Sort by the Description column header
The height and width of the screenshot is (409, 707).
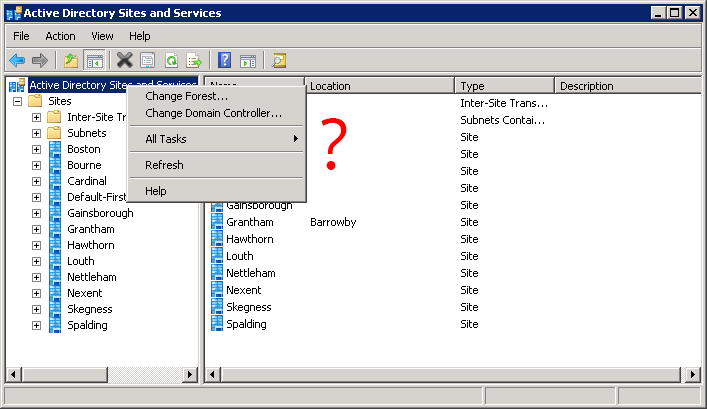628,86
